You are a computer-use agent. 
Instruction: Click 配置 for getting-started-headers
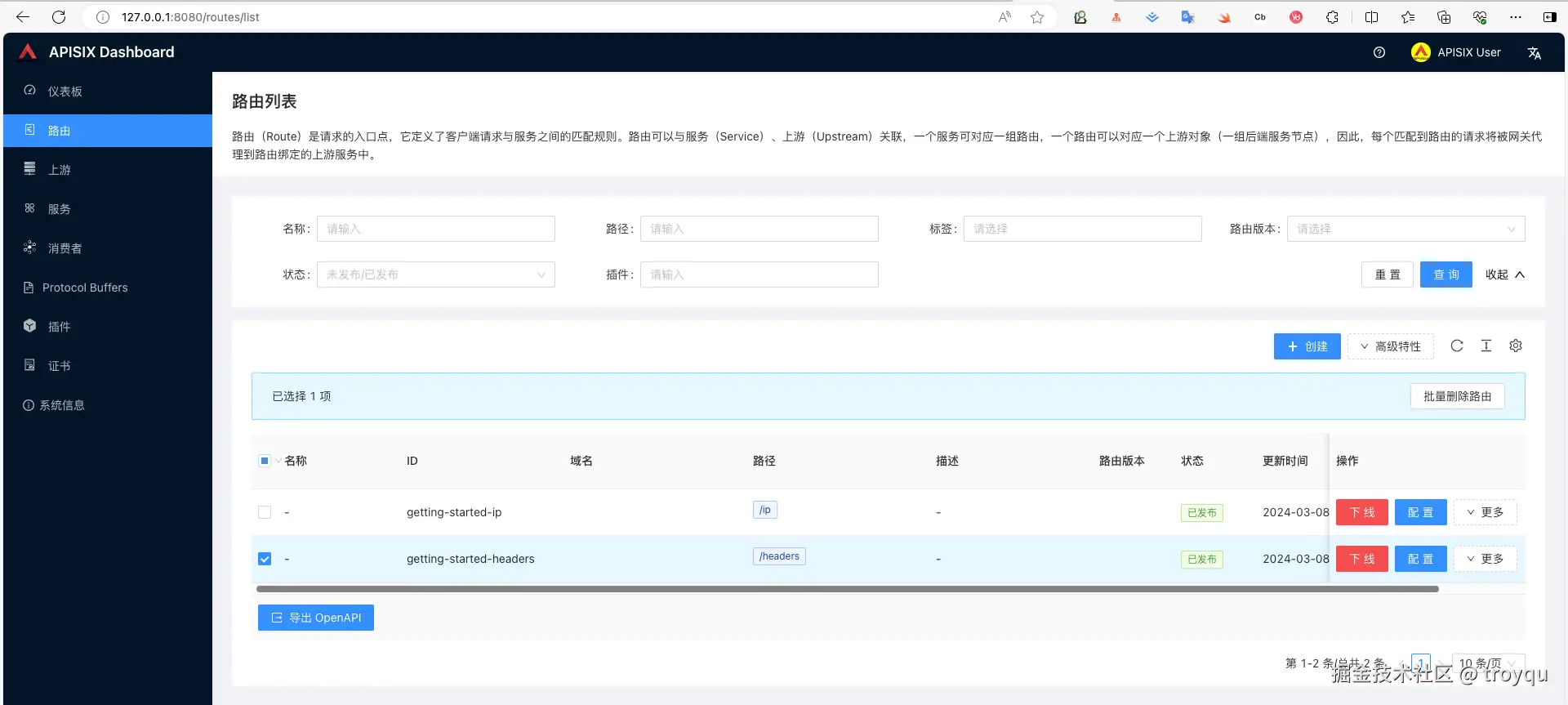tap(1421, 559)
